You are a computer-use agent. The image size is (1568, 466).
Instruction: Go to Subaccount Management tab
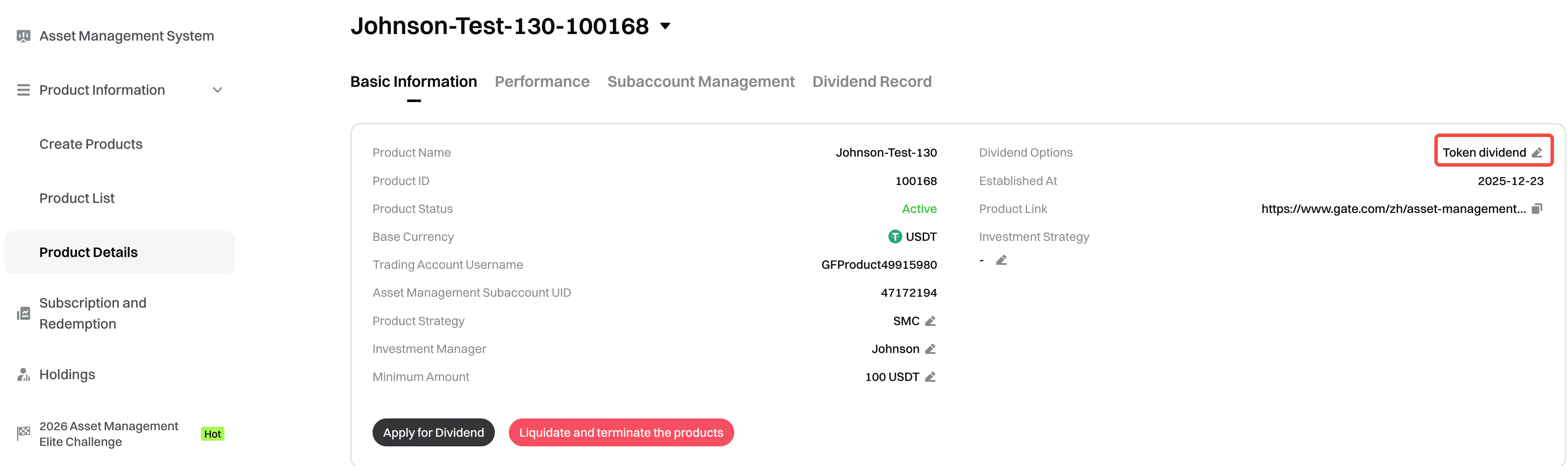[x=701, y=82]
